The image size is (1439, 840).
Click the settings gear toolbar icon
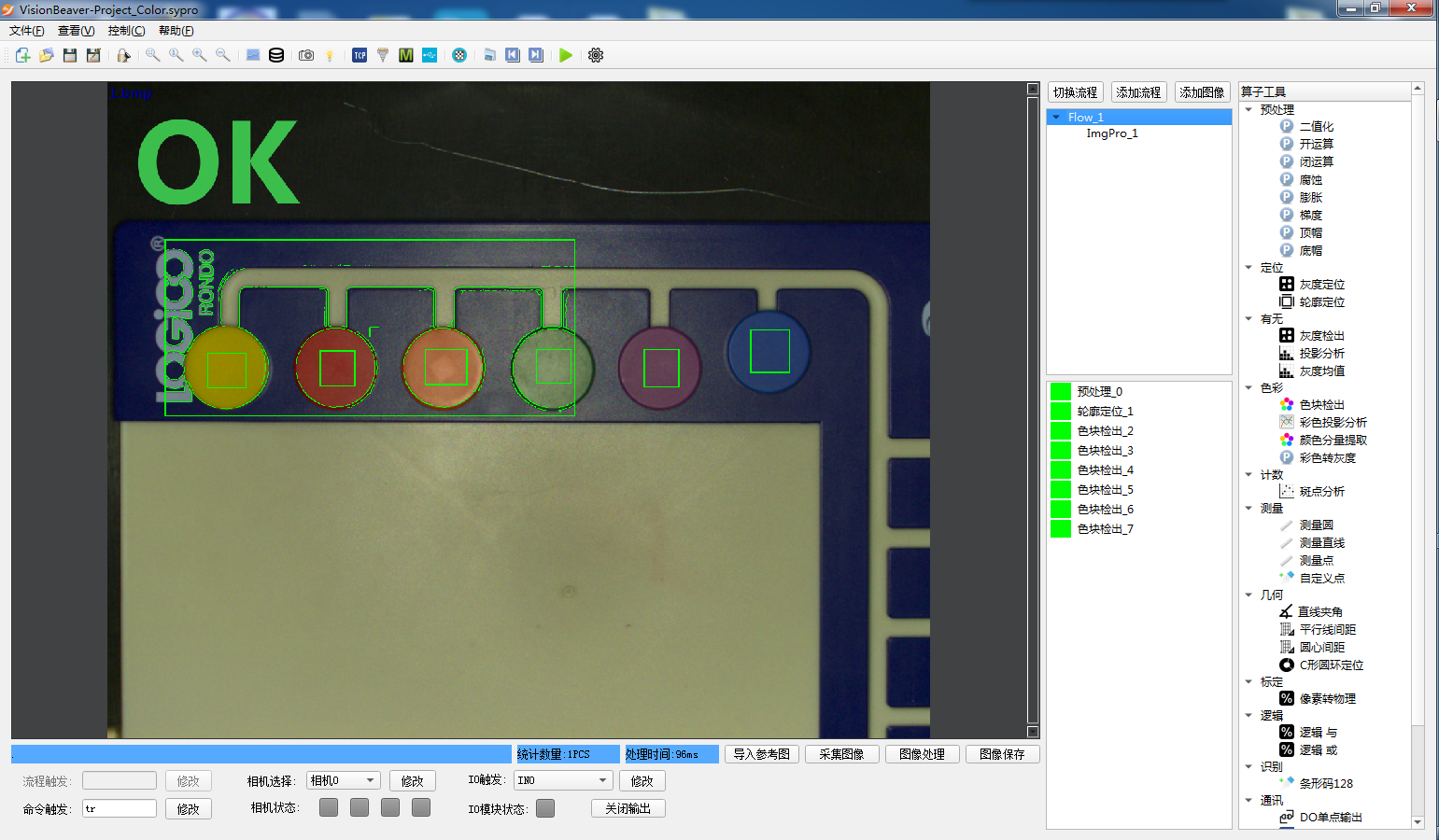596,55
